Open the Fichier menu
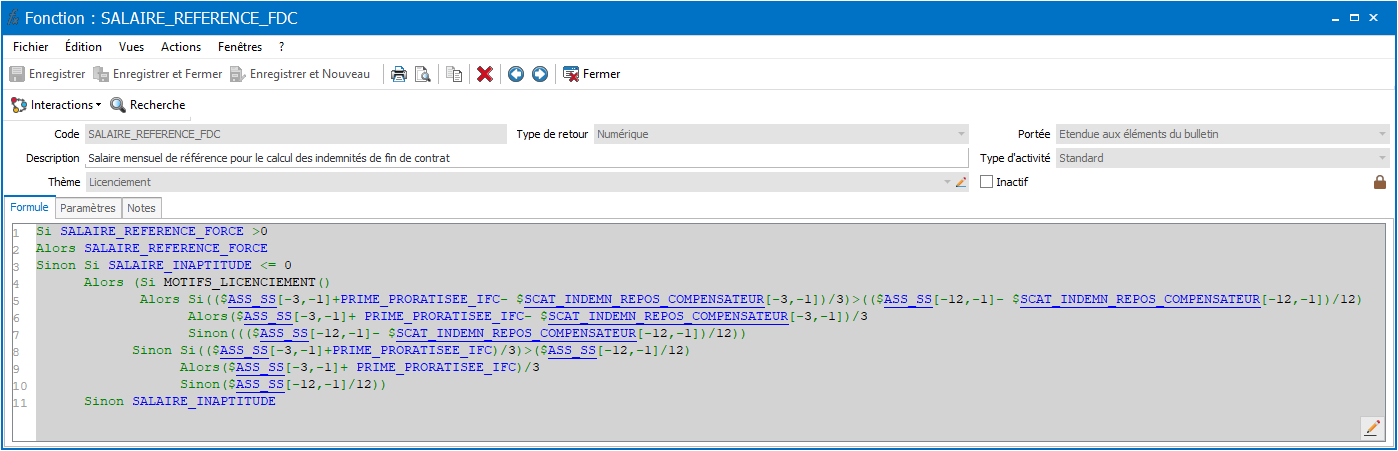 pos(31,47)
